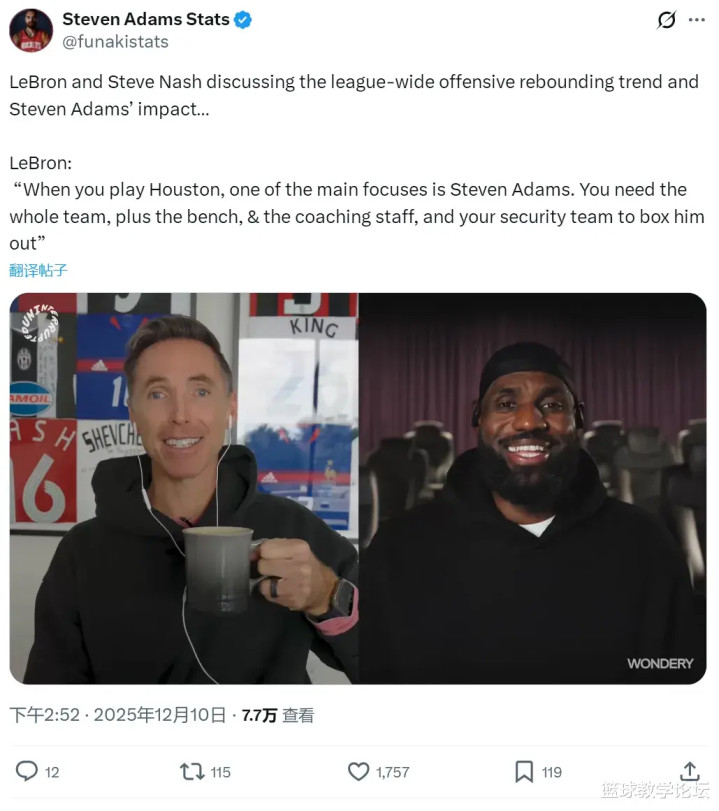
Task: Open the Grok slash-circle icon
Action: (x=666, y=20)
